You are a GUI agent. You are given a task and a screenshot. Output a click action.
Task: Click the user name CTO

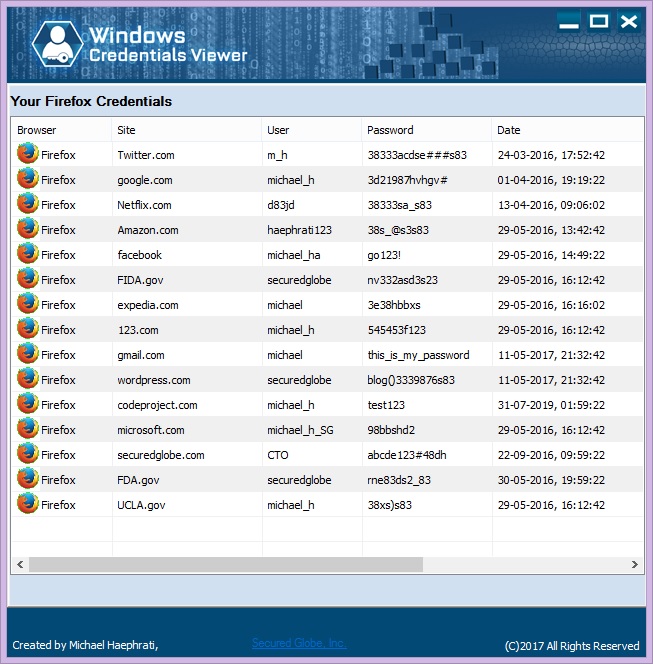278,455
